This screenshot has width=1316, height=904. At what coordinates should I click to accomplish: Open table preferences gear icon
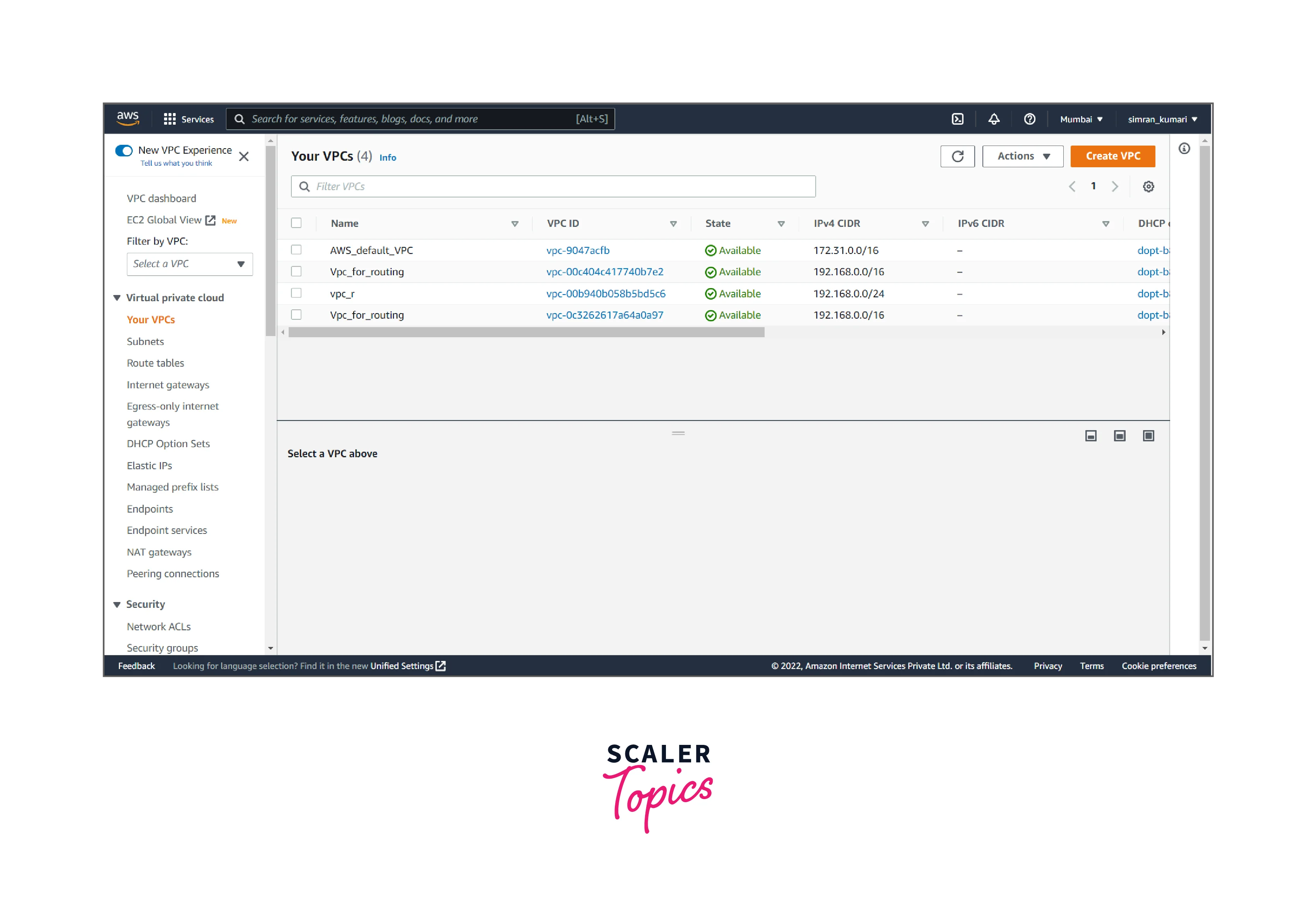1148,186
